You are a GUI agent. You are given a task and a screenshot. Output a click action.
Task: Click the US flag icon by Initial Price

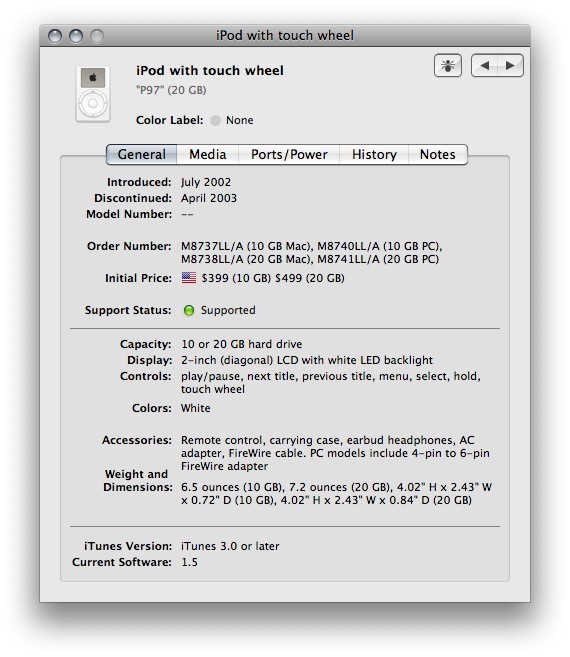pos(189,277)
